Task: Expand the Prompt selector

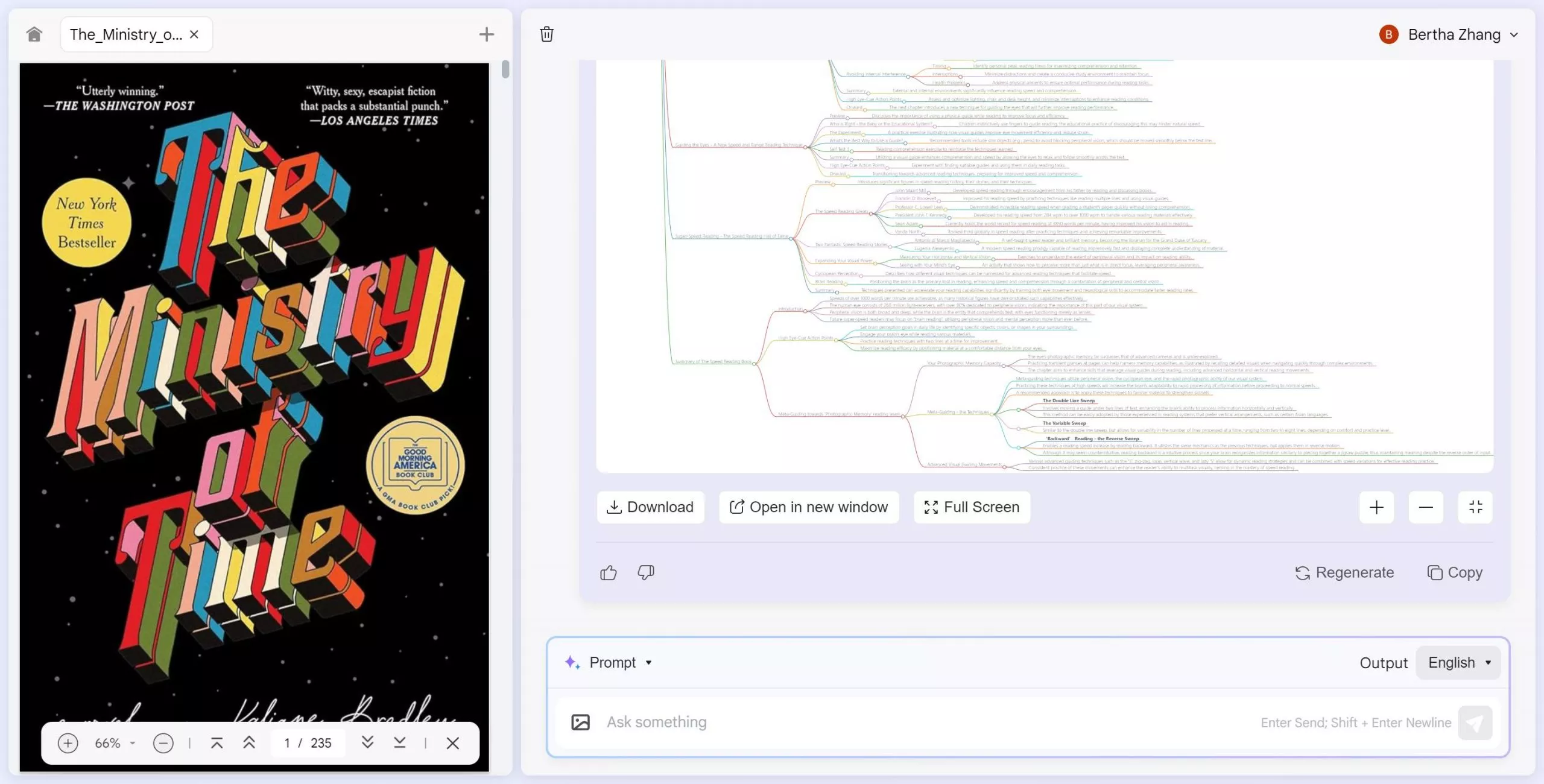Action: [621, 662]
